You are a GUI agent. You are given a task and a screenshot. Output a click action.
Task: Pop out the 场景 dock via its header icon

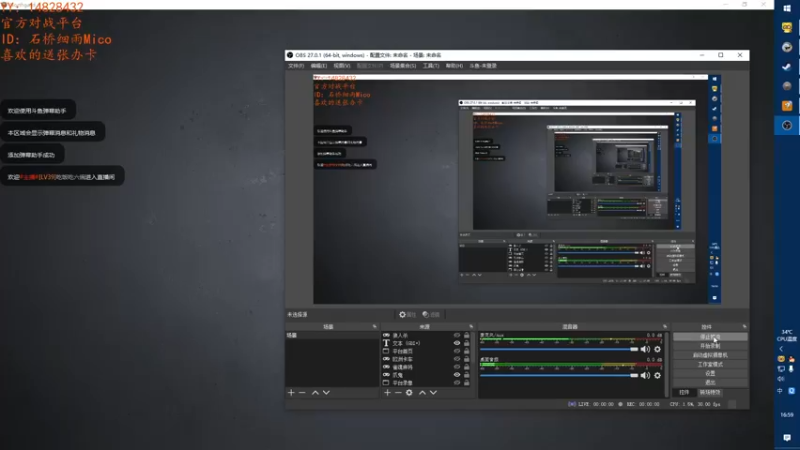(374, 327)
